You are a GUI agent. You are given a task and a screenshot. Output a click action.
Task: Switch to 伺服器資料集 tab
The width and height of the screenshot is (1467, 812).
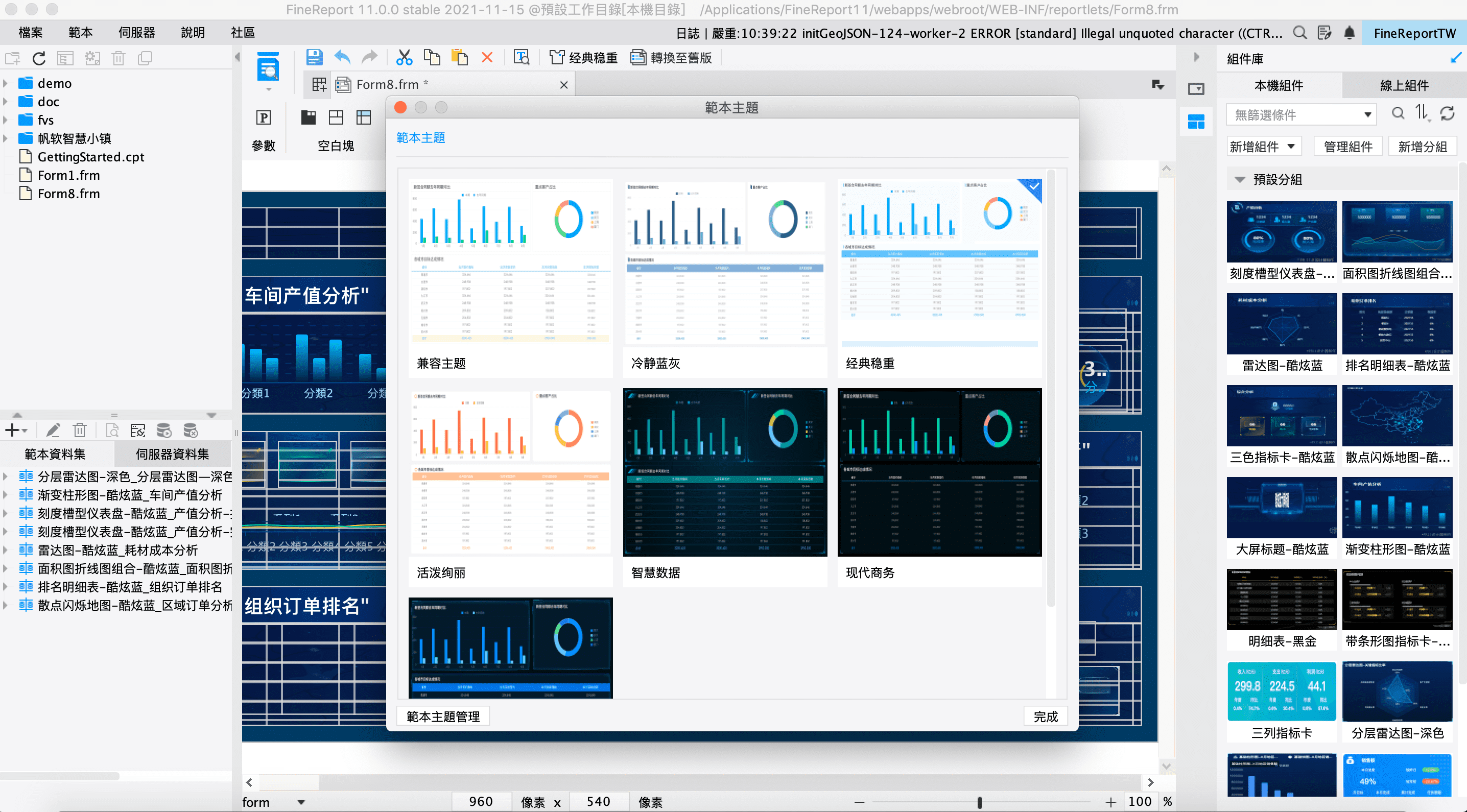[x=172, y=454]
